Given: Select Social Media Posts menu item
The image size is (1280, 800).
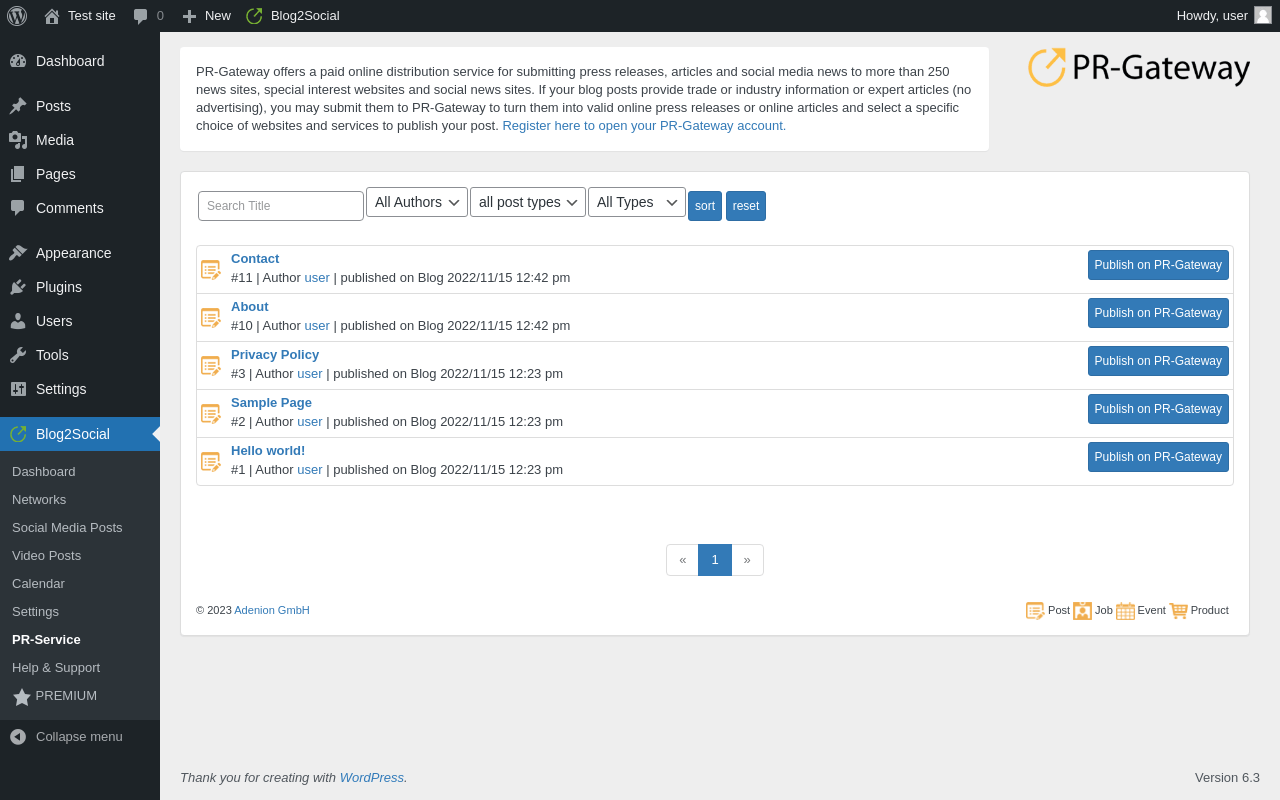Looking at the screenshot, I should point(67,527).
